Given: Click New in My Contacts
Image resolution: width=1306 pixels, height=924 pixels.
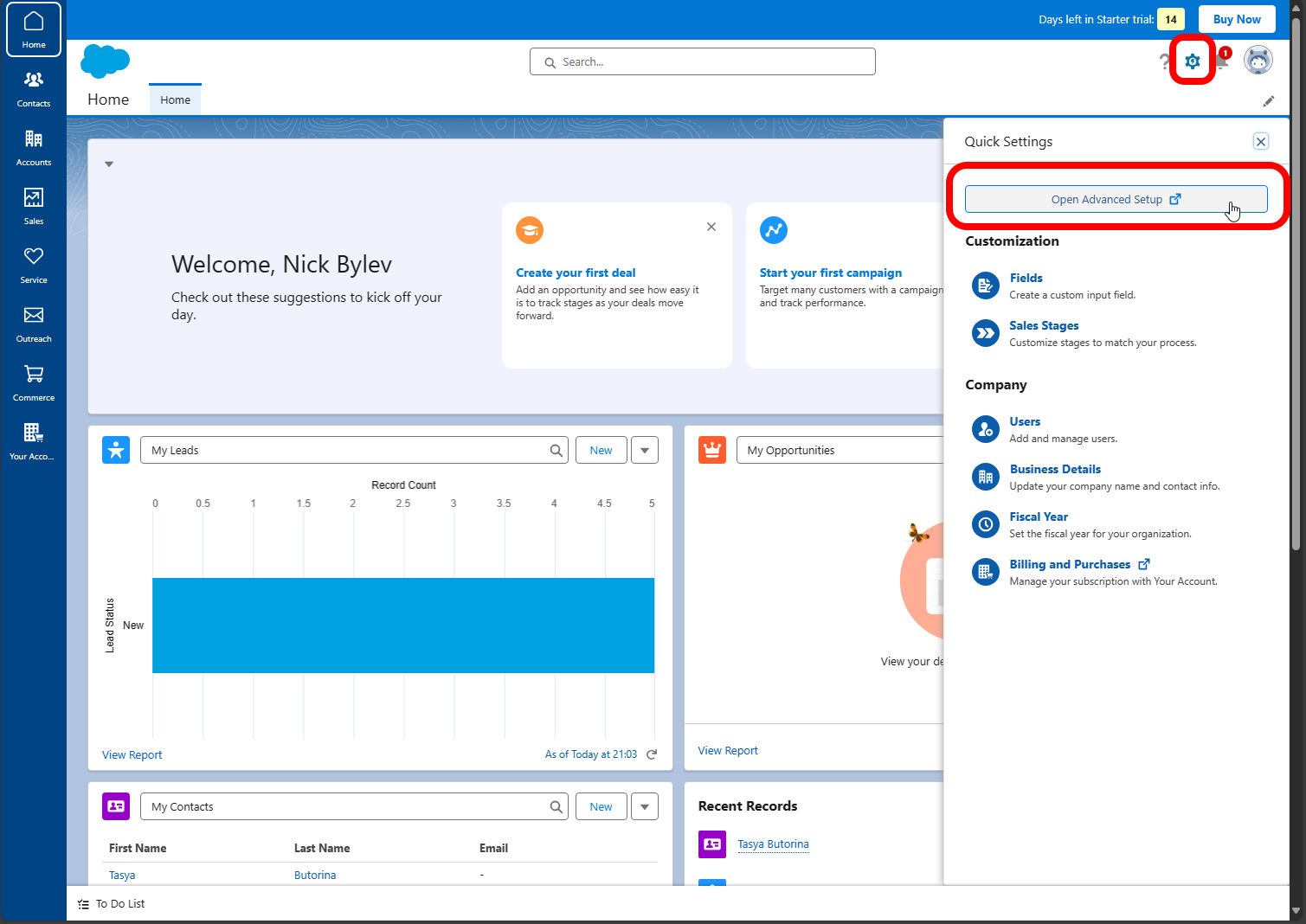Looking at the screenshot, I should point(602,806).
